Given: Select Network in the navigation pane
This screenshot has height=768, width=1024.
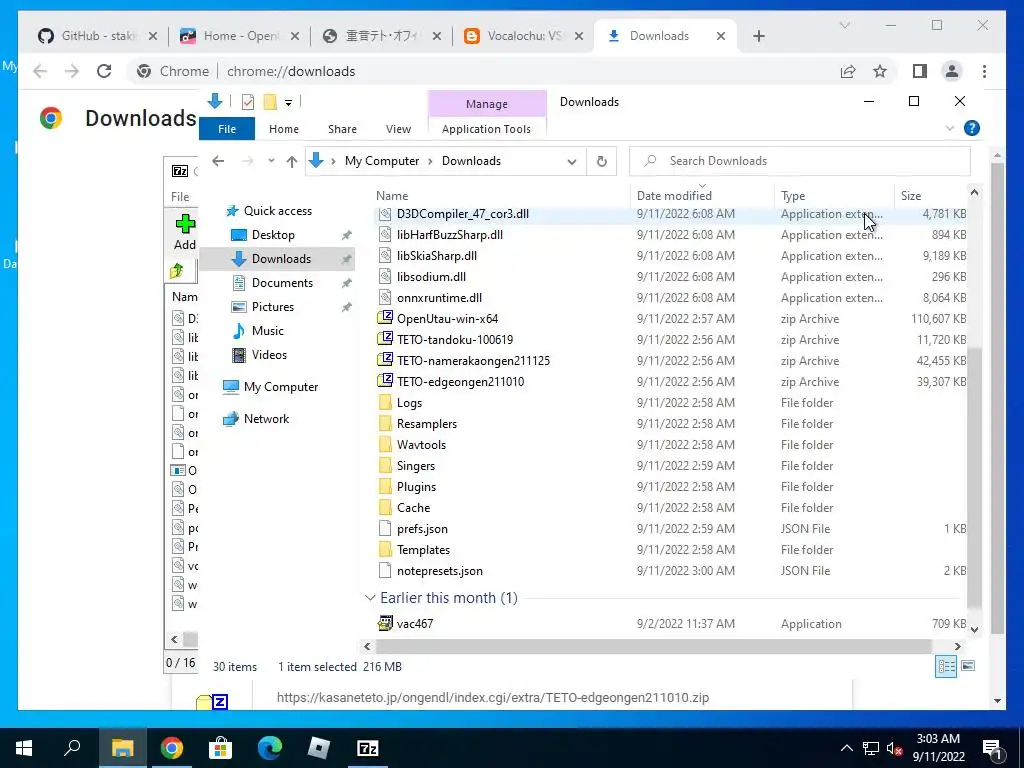Looking at the screenshot, I should pos(266,419).
